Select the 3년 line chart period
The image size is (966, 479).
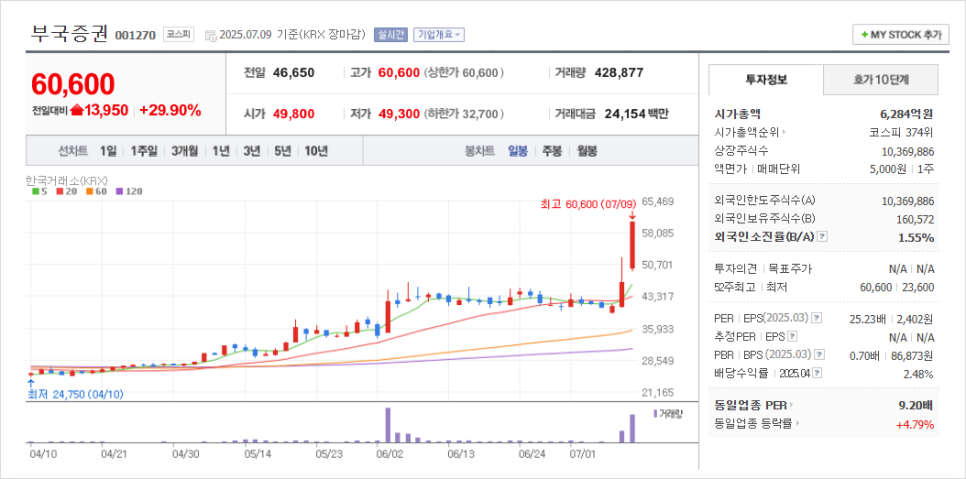click(251, 151)
